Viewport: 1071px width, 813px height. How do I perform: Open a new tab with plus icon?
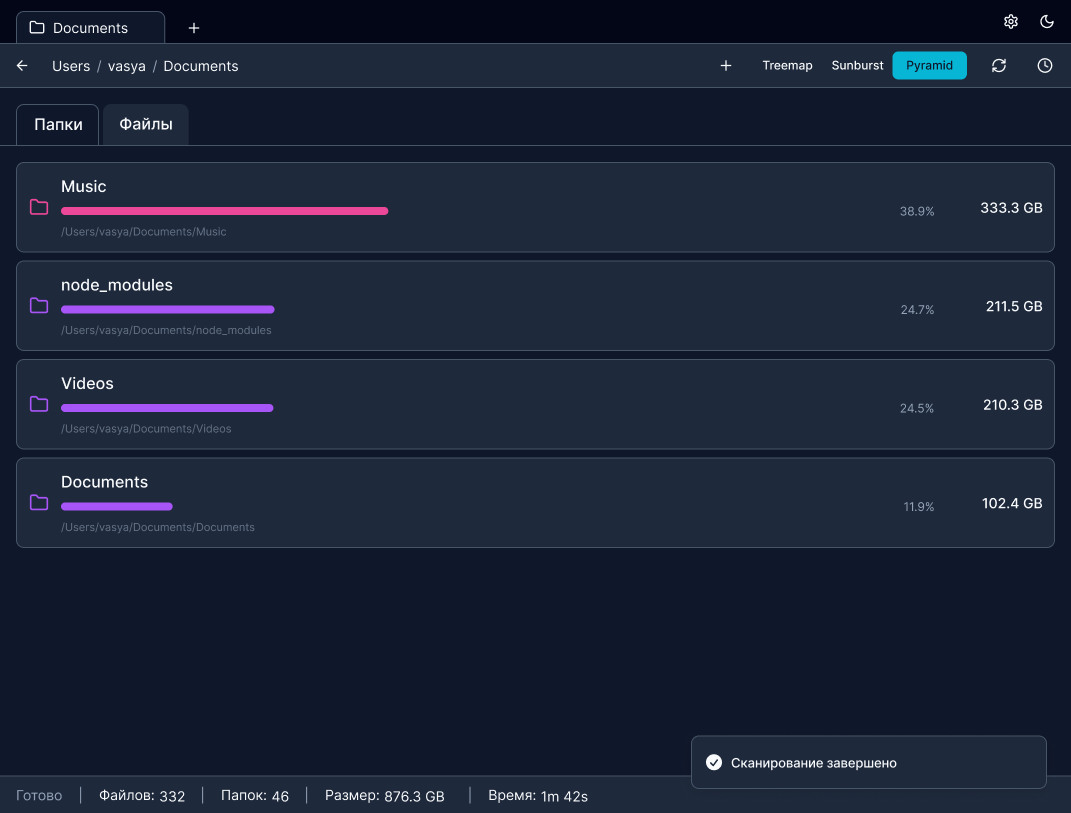pyautogui.click(x=194, y=28)
